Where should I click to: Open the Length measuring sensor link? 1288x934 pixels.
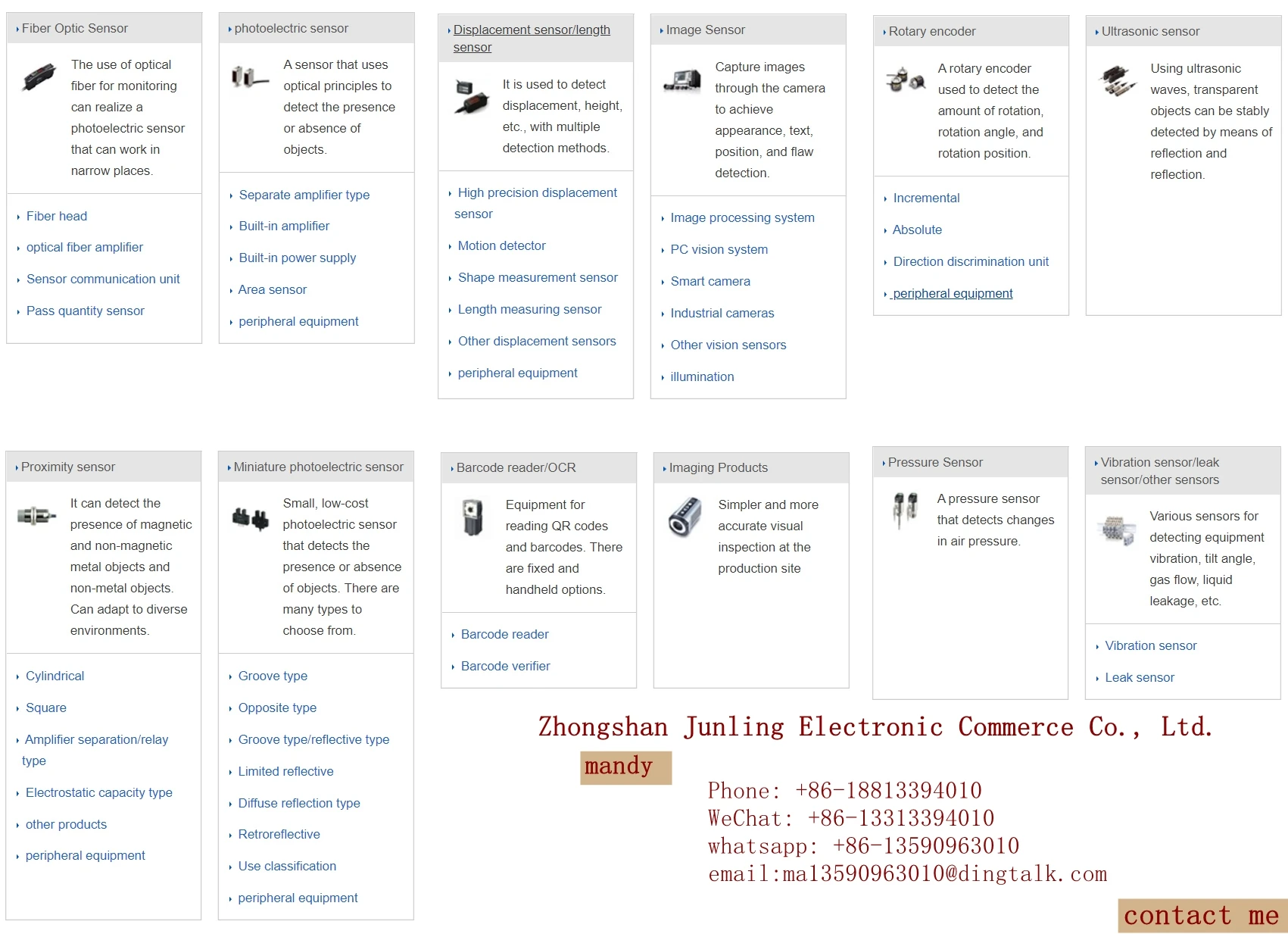click(530, 309)
